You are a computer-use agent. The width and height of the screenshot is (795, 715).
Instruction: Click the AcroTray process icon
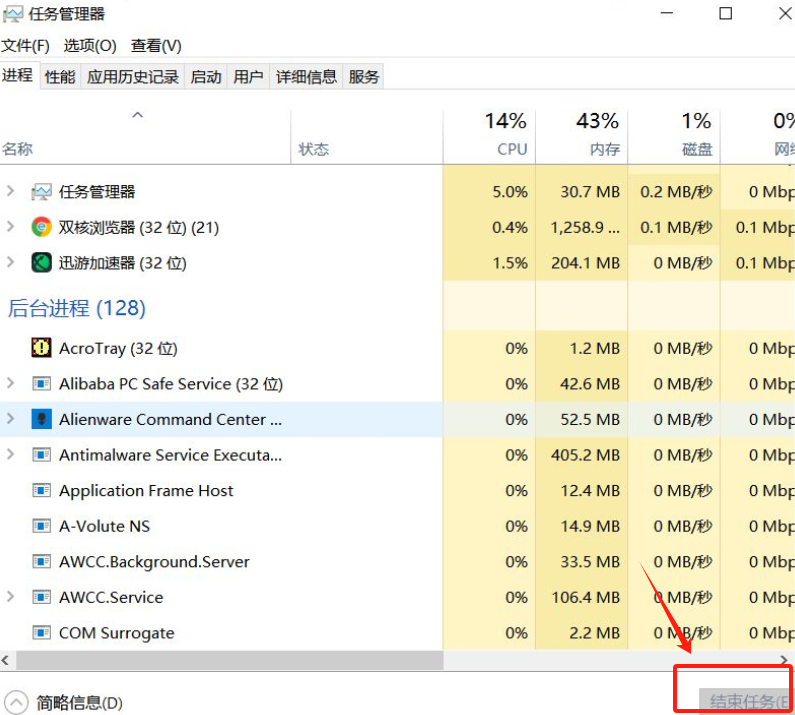point(41,348)
